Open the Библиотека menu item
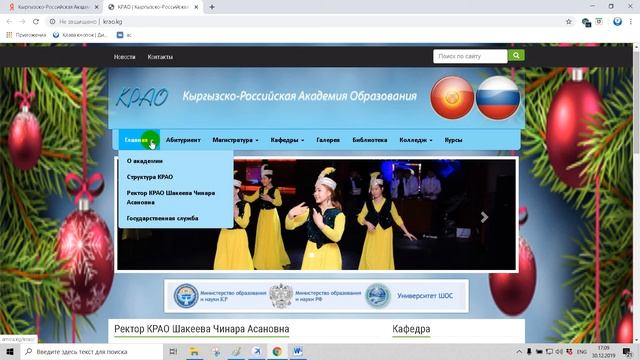Image resolution: width=640 pixels, height=360 pixels. click(x=369, y=140)
